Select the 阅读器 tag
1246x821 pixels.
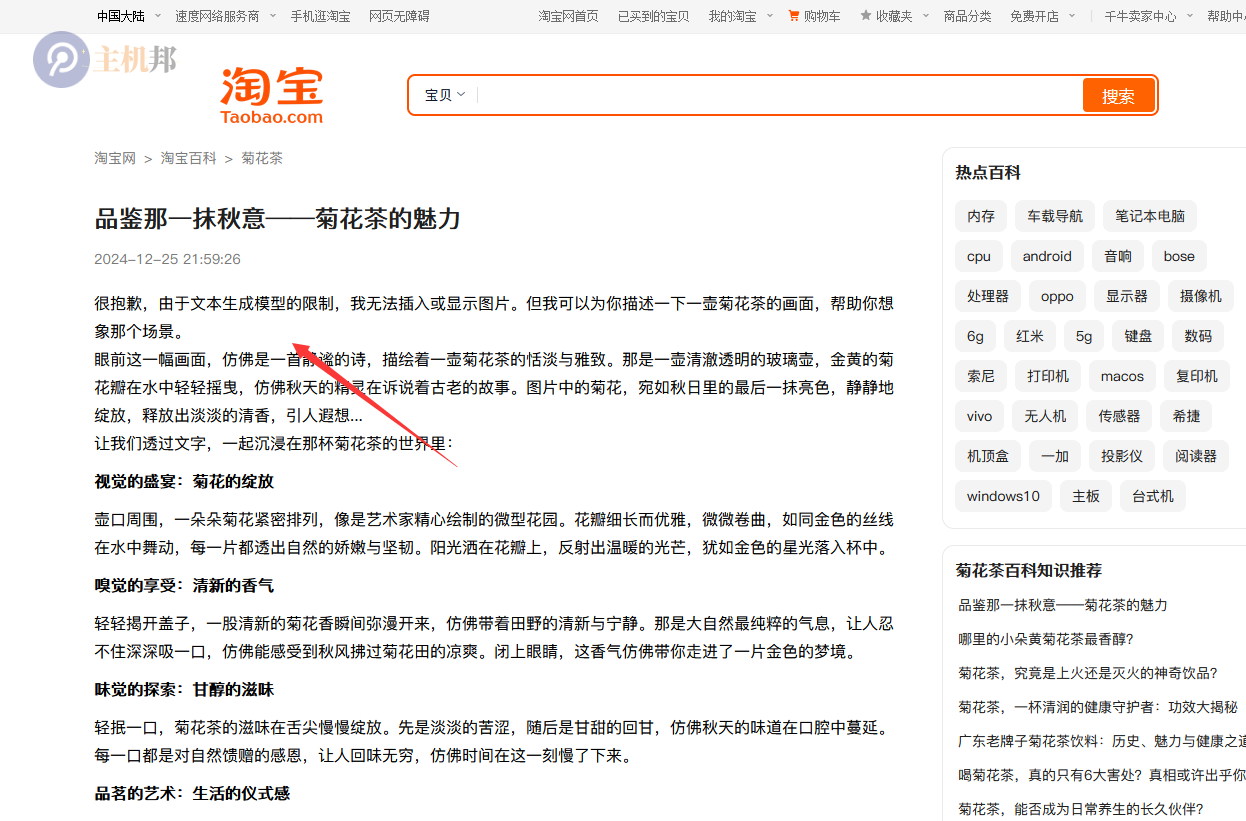coord(1196,456)
